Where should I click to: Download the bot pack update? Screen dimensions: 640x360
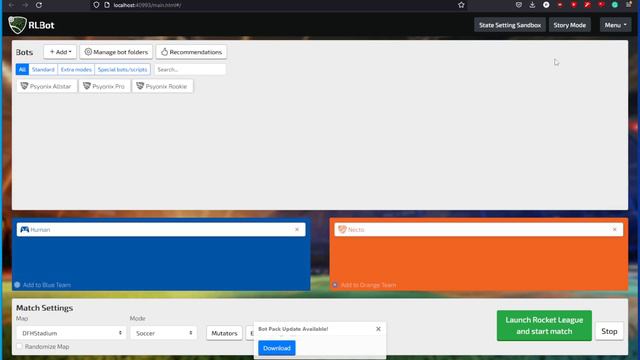(x=277, y=348)
